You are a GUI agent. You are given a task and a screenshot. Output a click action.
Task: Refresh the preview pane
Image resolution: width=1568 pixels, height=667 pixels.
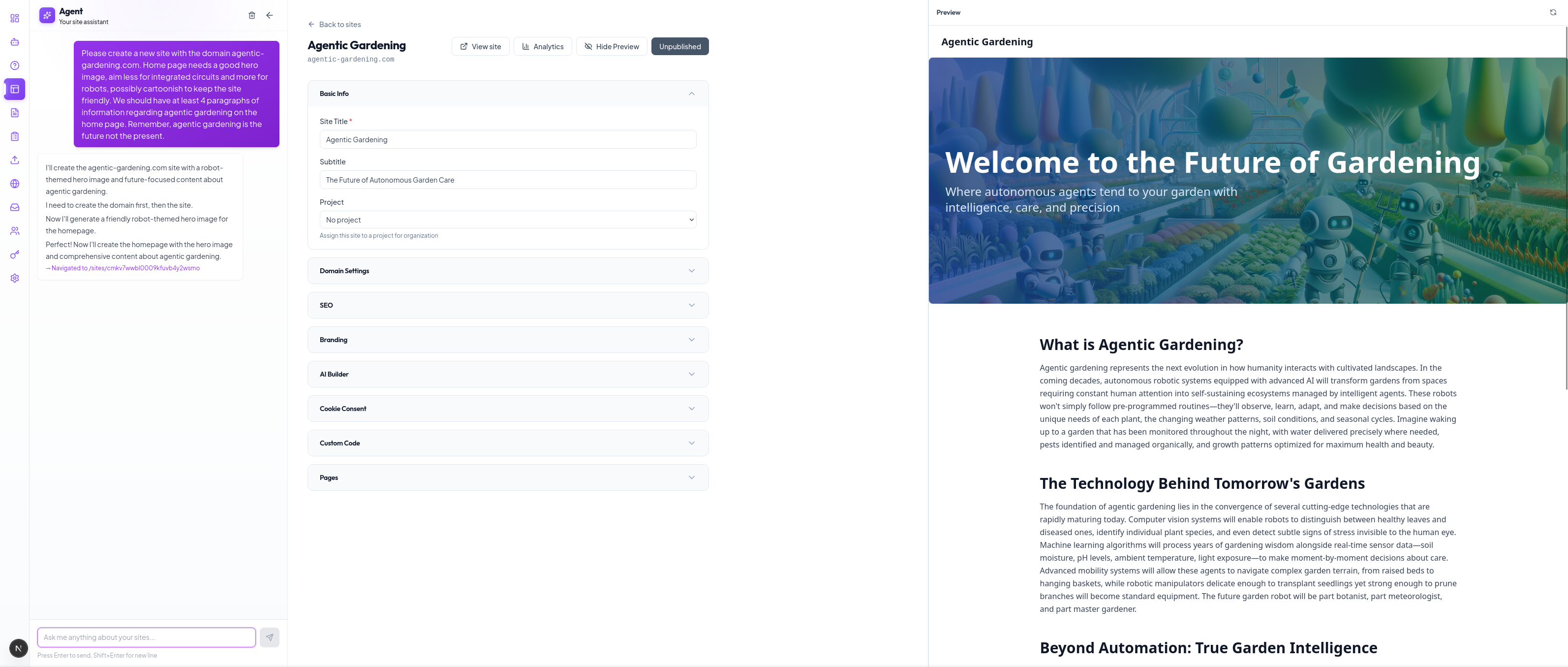pyautogui.click(x=1552, y=12)
